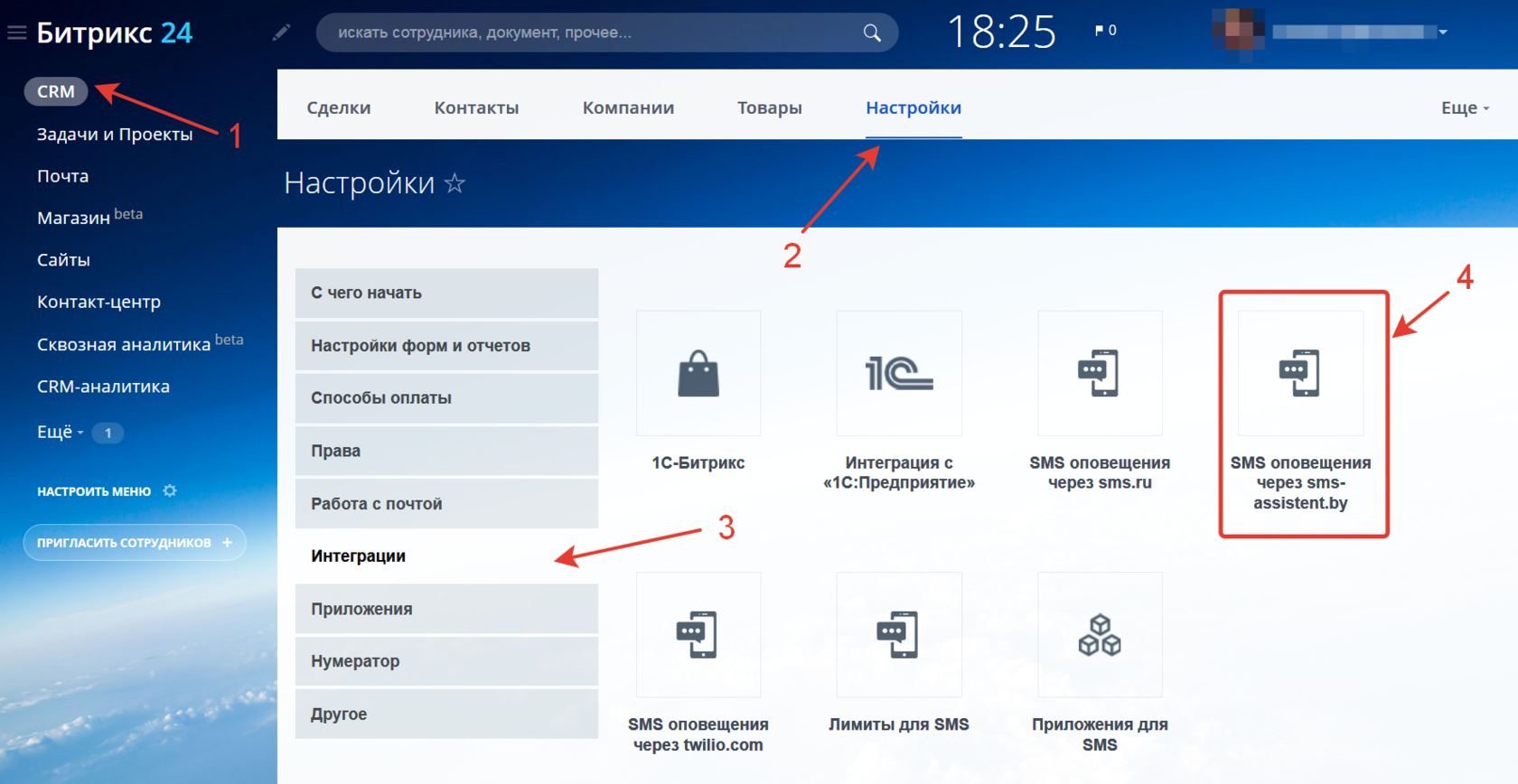
Task: Select Права settings section
Action: click(x=446, y=451)
